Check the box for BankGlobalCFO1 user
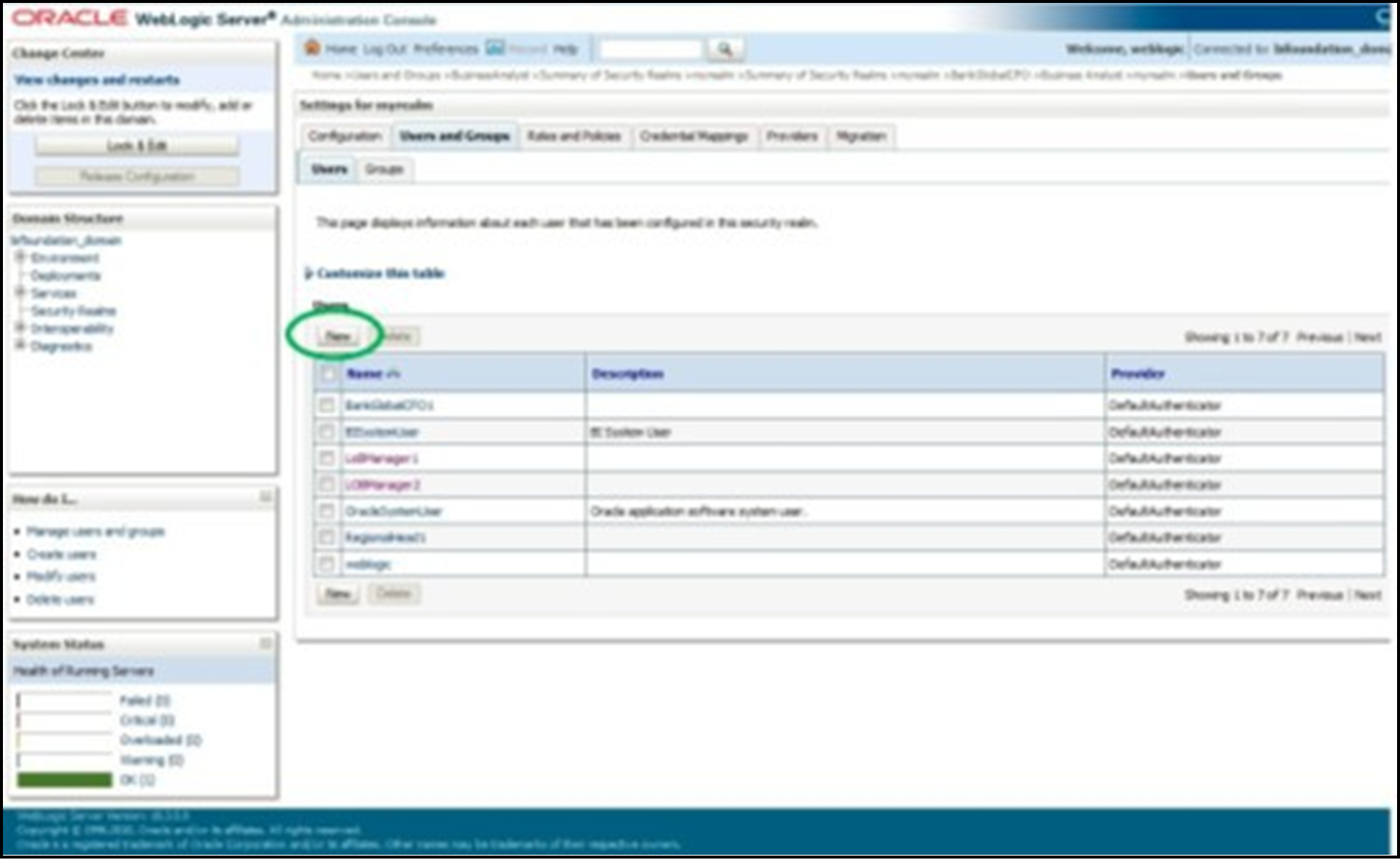Screen dimensions: 1400x860 (327, 405)
